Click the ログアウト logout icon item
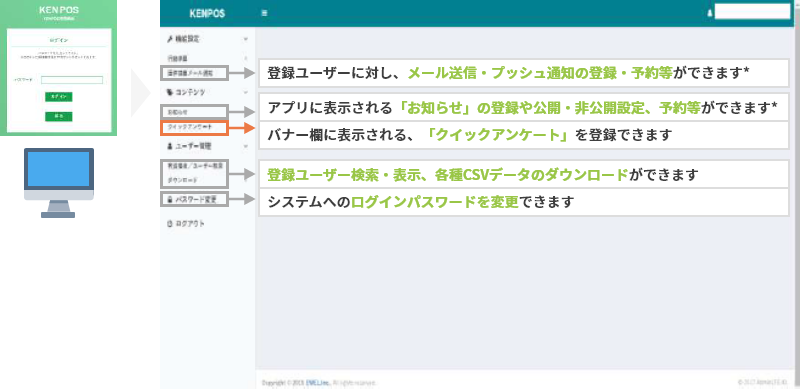The width and height of the screenshot is (800, 392). pos(186,224)
